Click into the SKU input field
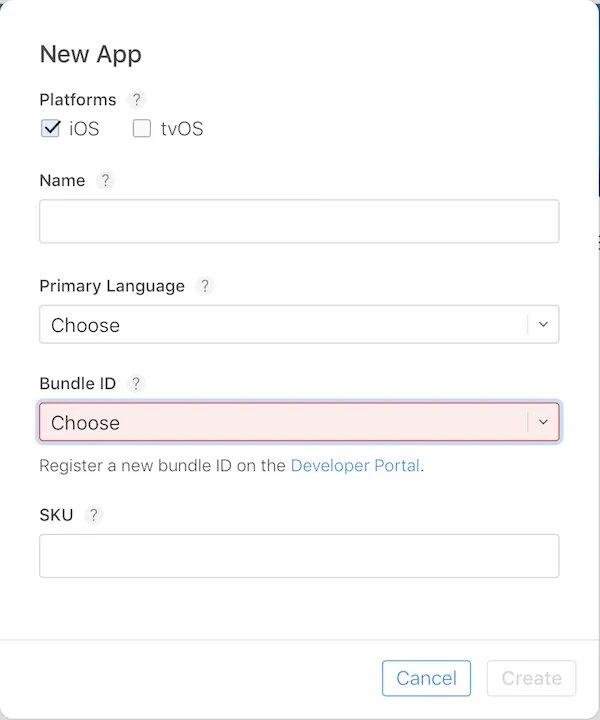The image size is (600, 720). [299, 555]
